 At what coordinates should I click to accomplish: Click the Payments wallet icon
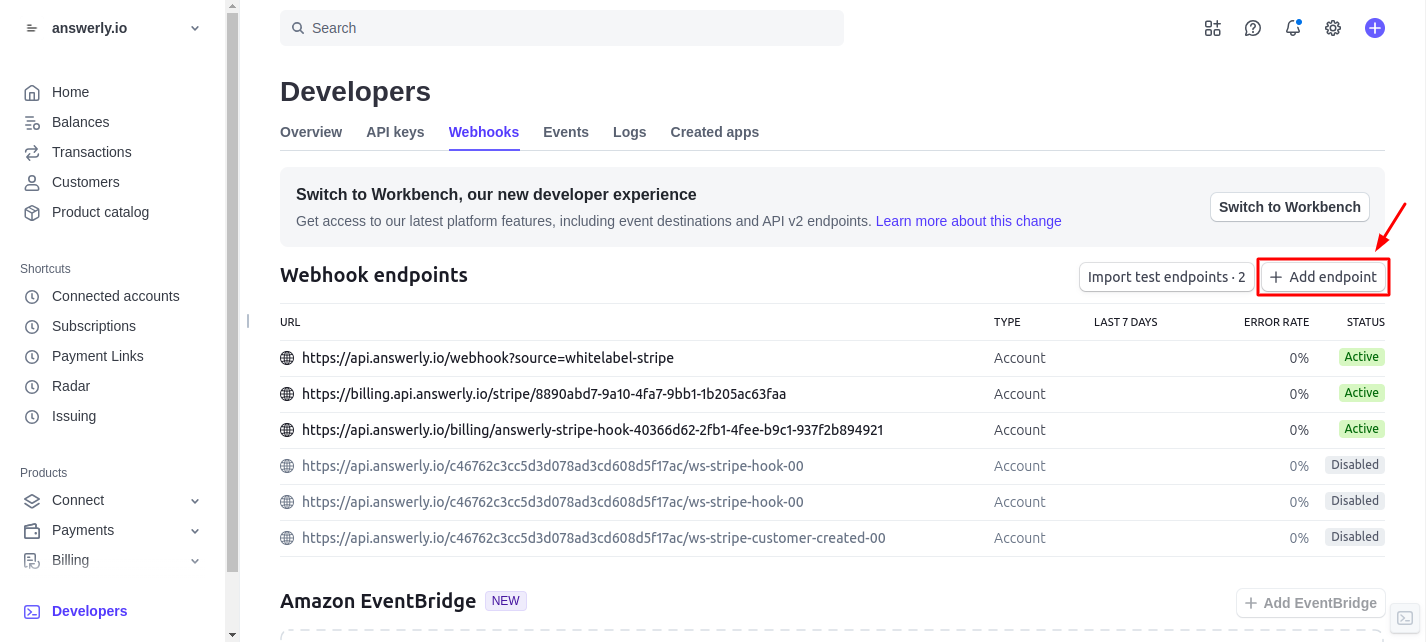coord(32,530)
